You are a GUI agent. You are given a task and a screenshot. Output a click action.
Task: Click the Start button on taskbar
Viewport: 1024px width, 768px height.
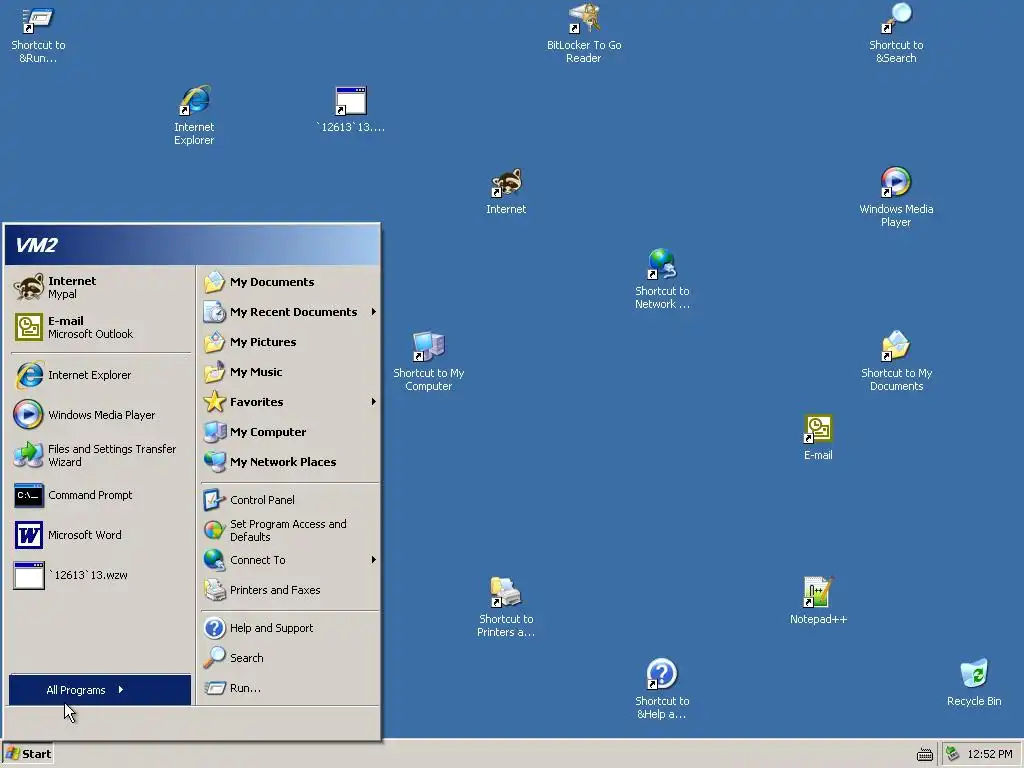28,754
